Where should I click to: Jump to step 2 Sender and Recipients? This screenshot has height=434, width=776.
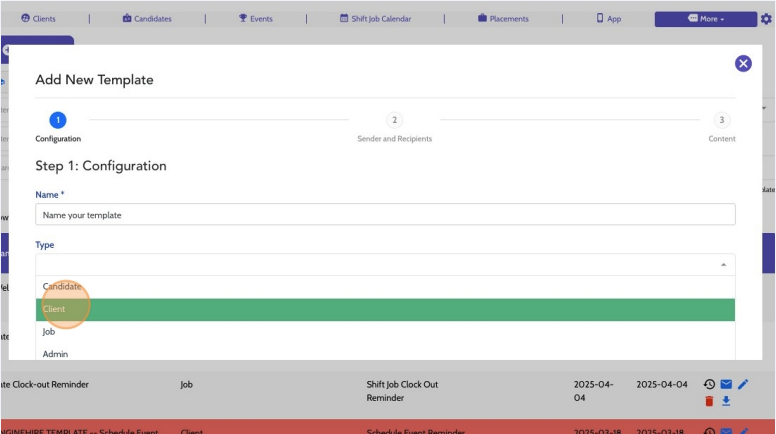394,120
